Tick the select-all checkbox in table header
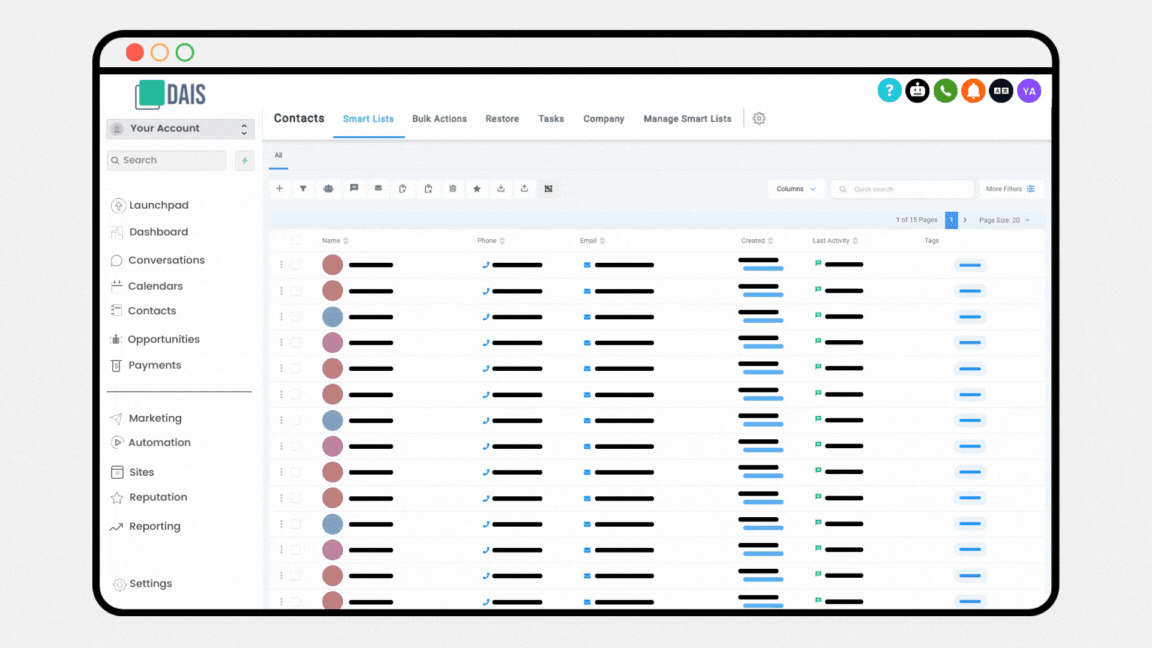 point(295,240)
